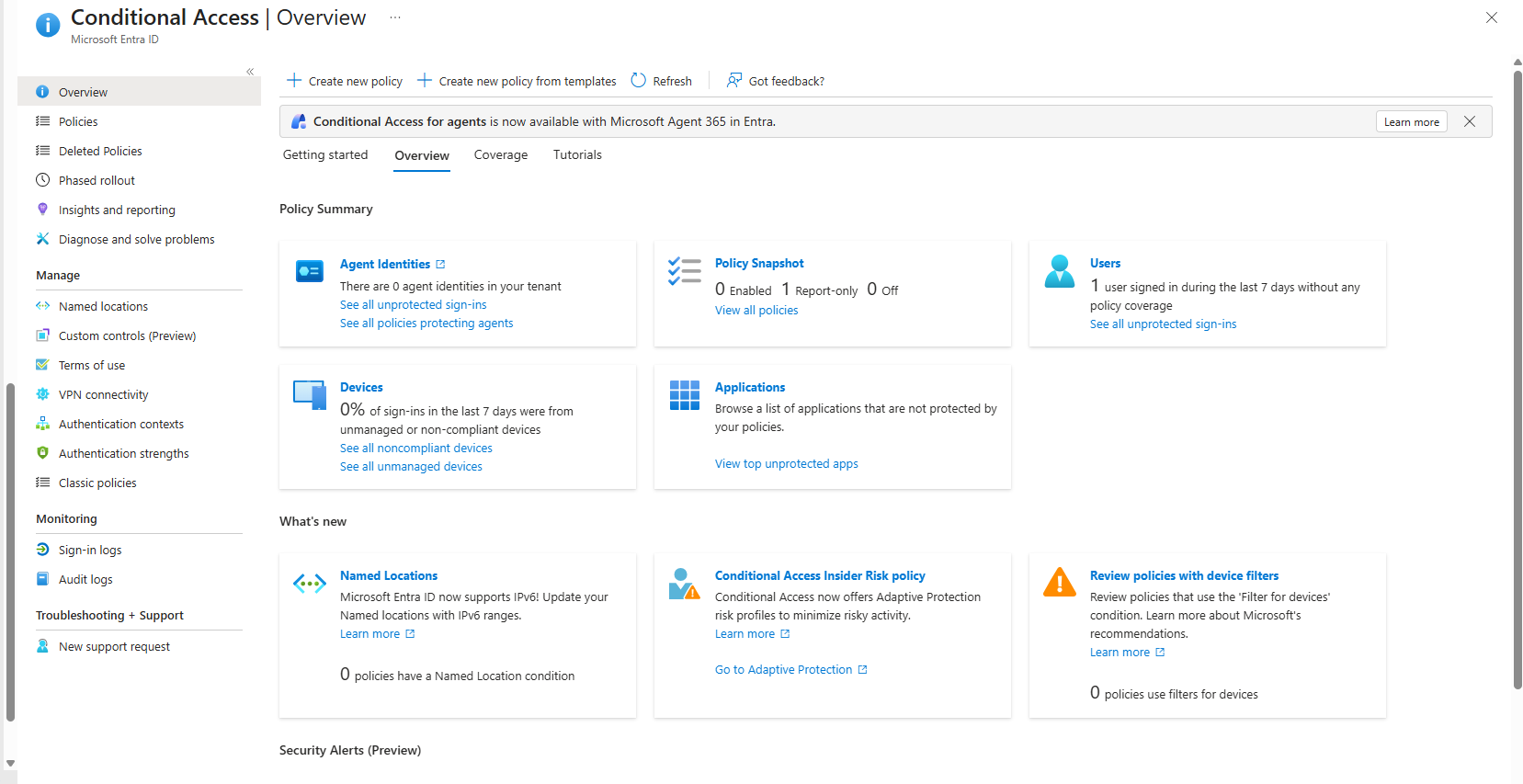The width and height of the screenshot is (1523, 784).
Task: Click Got feedback? in the toolbar
Action: (776, 81)
